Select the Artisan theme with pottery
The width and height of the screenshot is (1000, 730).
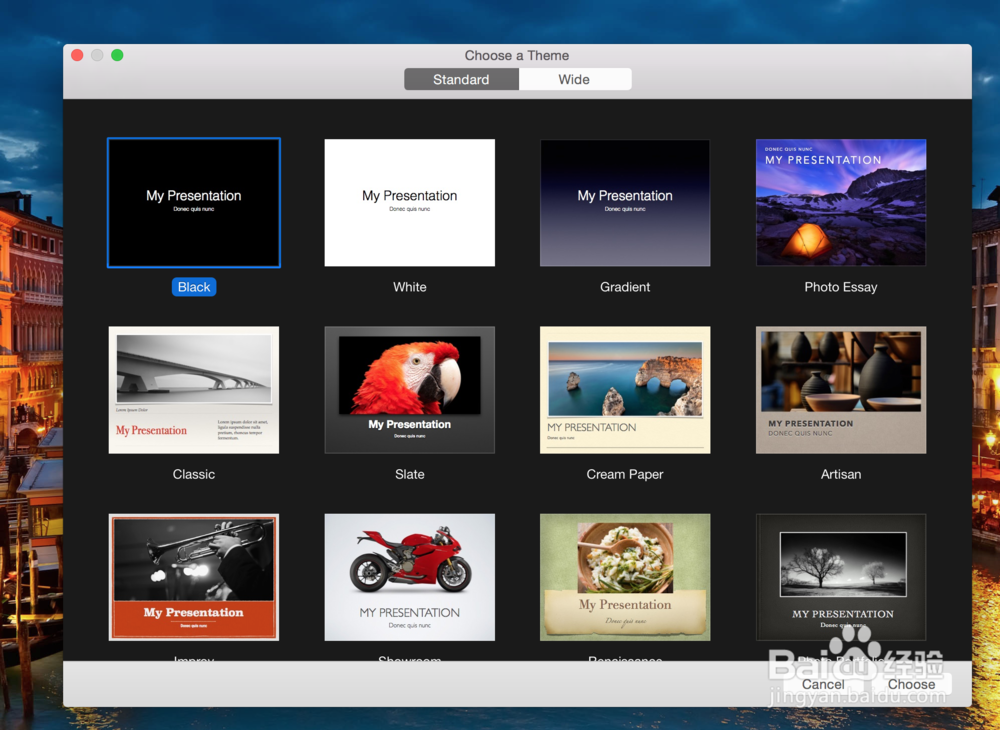(x=841, y=390)
